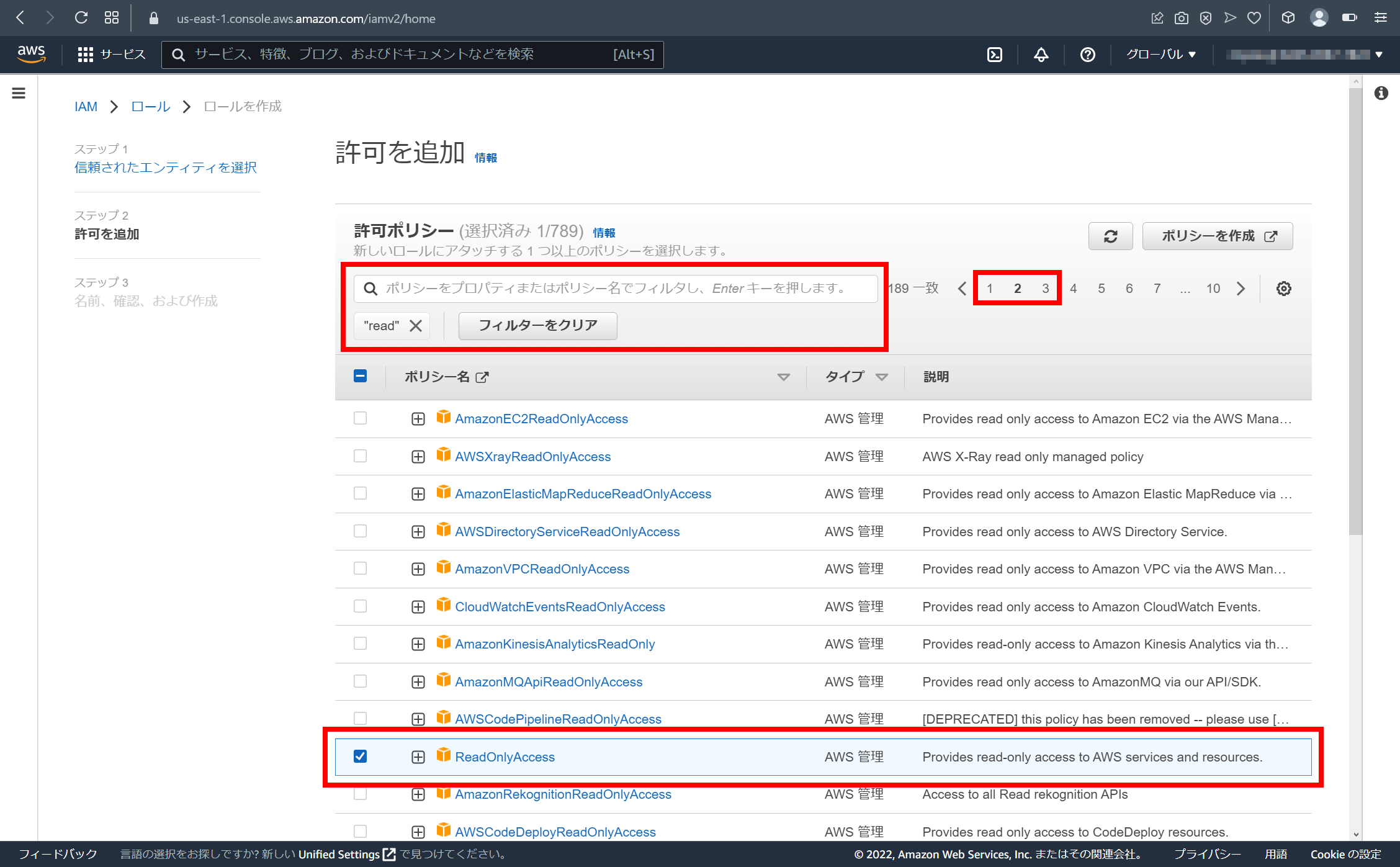Go to policy page 4
Image resolution: width=1400 pixels, height=867 pixels.
tap(1074, 289)
